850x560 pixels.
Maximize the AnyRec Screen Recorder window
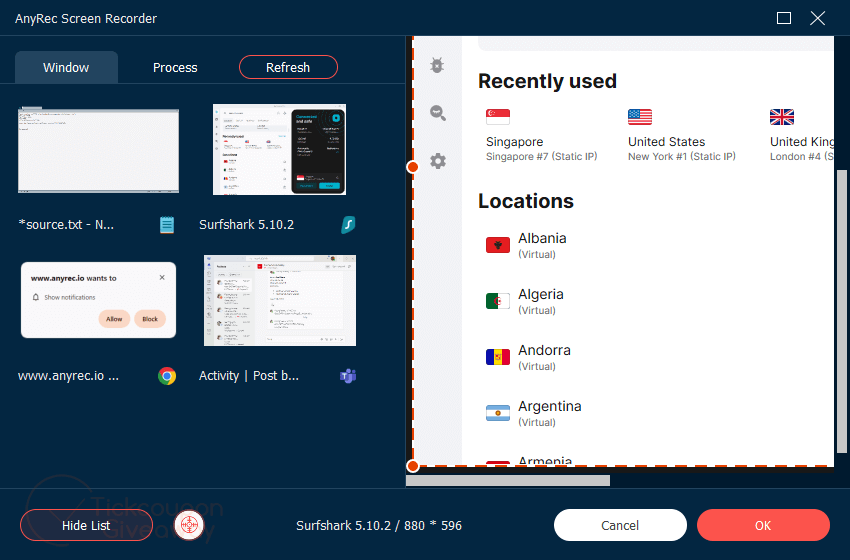tap(784, 18)
